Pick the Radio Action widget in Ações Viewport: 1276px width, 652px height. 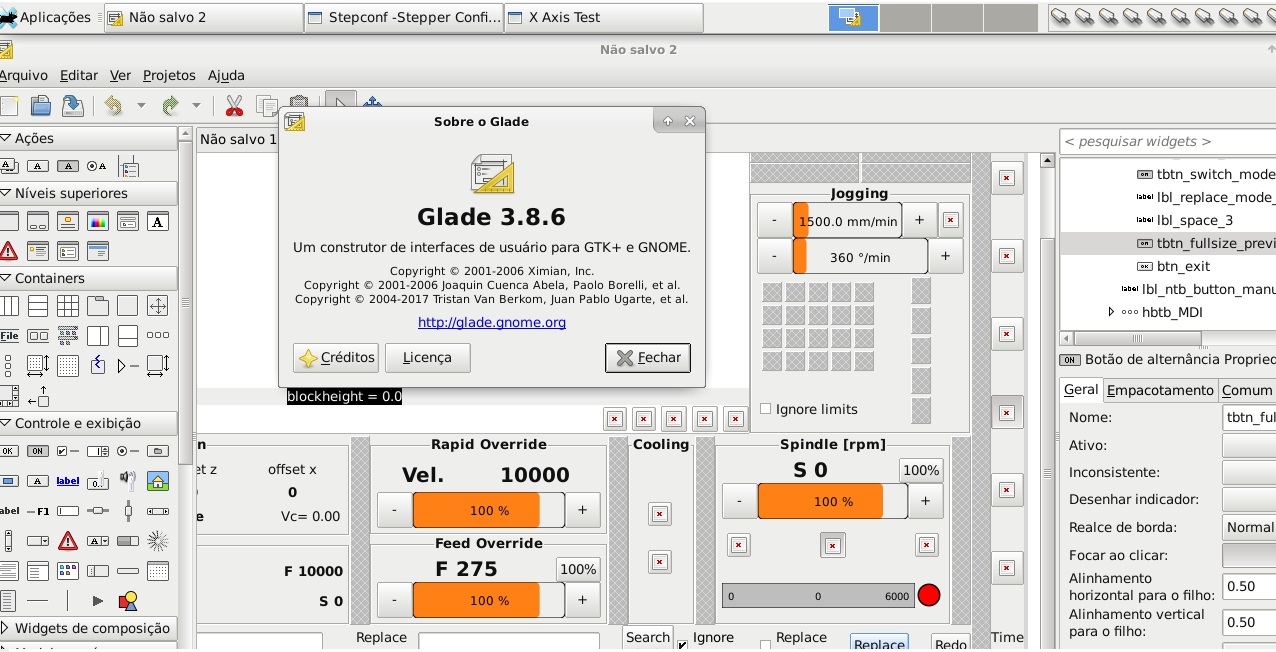coord(97,166)
